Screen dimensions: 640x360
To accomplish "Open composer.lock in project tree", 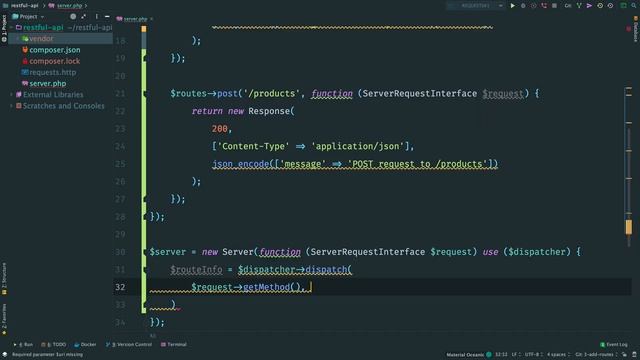I will (55, 61).
